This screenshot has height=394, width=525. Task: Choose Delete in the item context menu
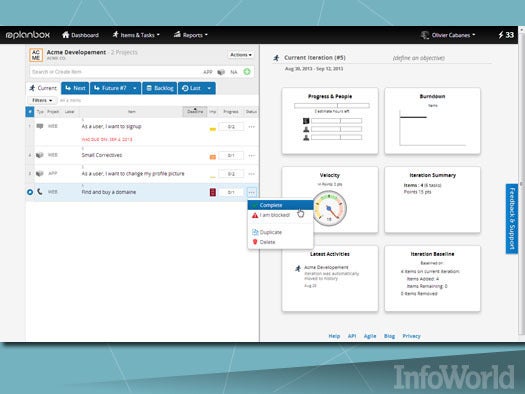(x=268, y=242)
